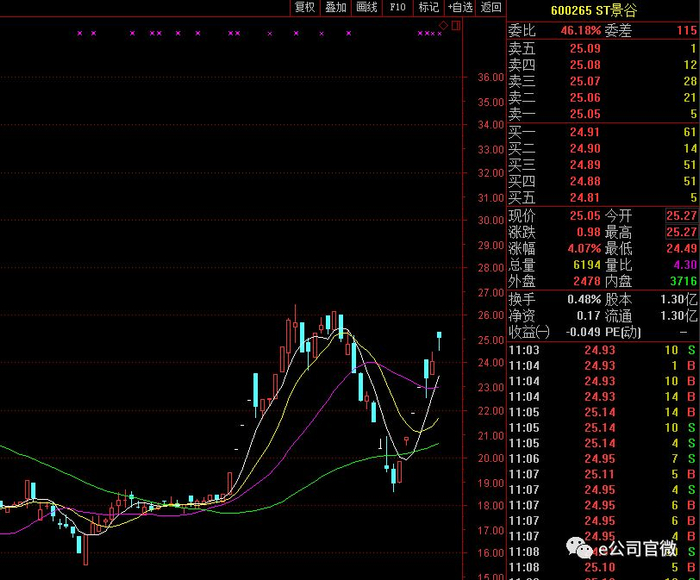Viewport: 700px width, 580px height.
Task: Select the 卖三 25.07 ask row
Action: pos(603,81)
